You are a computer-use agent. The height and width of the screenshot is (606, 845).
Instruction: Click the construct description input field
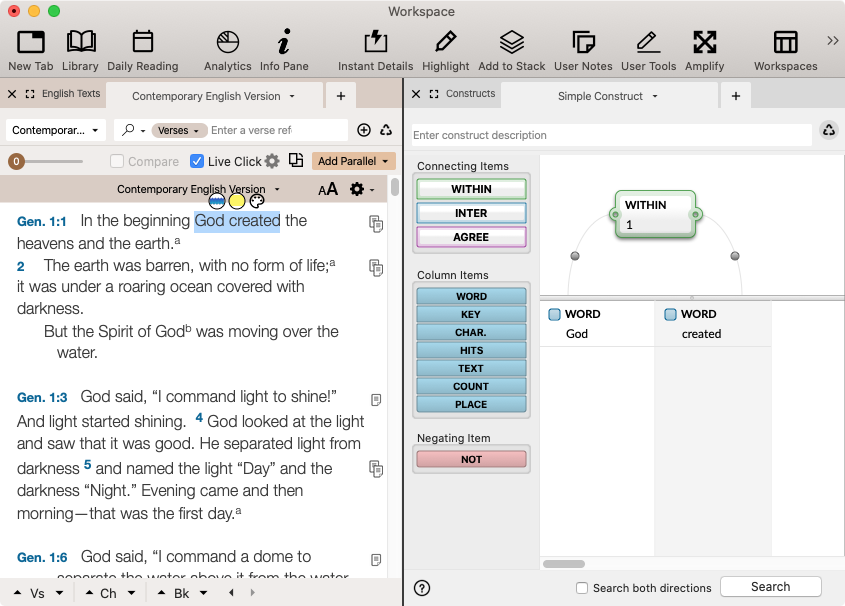click(x=610, y=135)
